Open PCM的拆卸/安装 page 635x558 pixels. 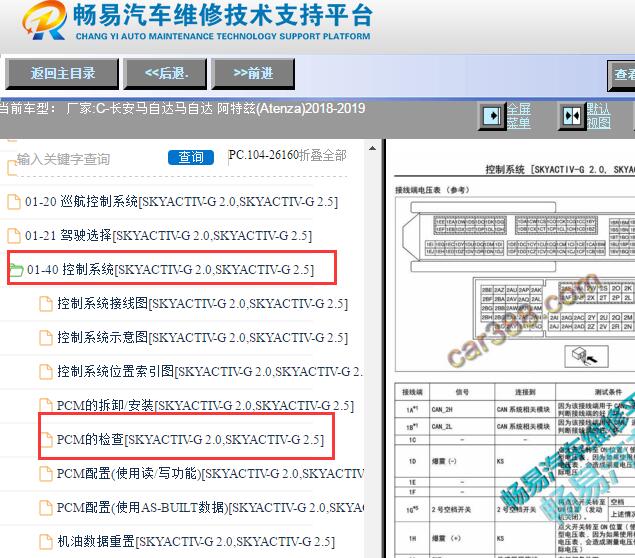coord(205,405)
